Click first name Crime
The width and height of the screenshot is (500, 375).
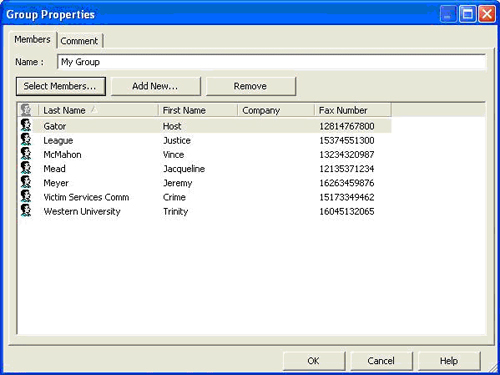point(174,197)
